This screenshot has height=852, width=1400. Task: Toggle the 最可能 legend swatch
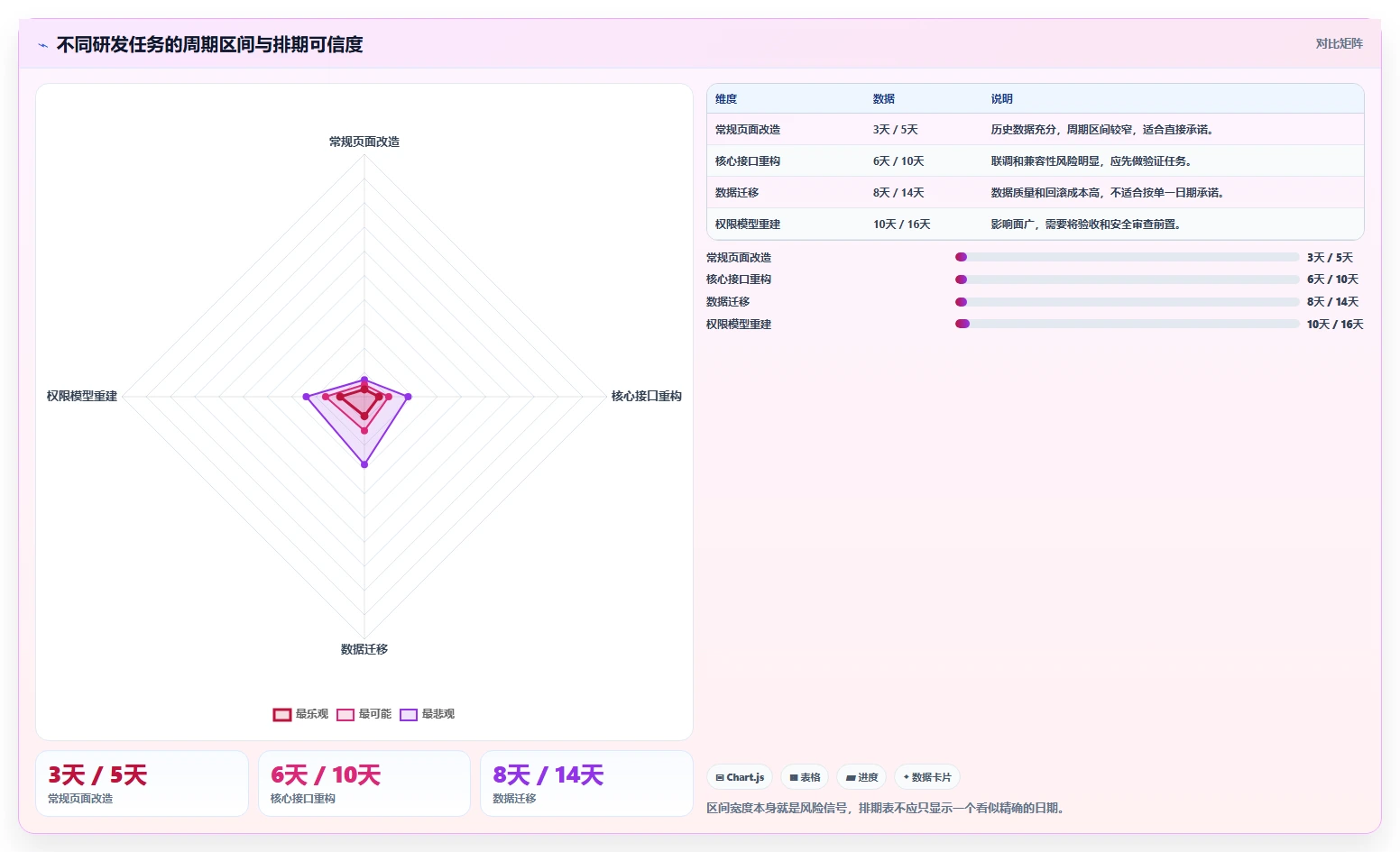[x=345, y=714]
